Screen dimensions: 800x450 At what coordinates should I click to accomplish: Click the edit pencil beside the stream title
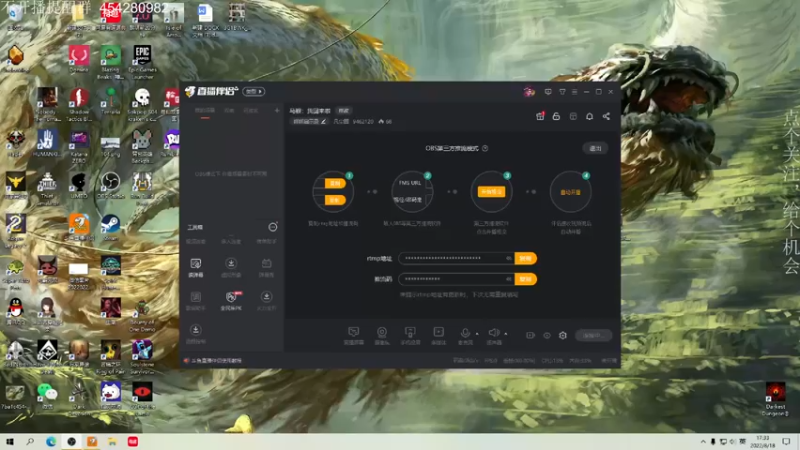coord(323,121)
